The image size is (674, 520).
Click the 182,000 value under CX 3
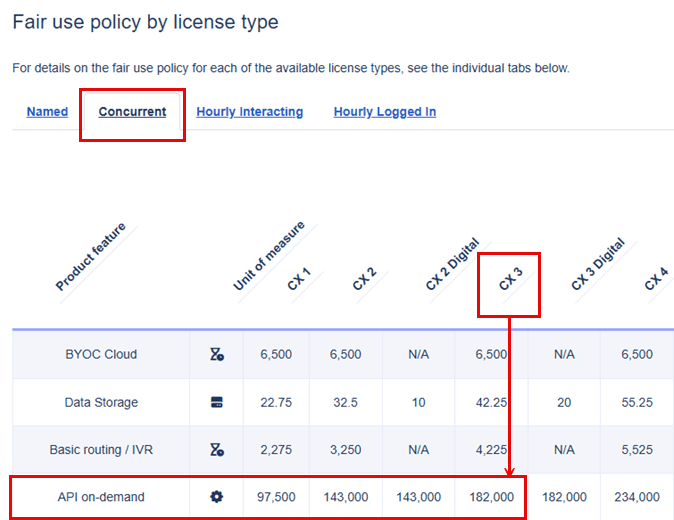click(490, 497)
